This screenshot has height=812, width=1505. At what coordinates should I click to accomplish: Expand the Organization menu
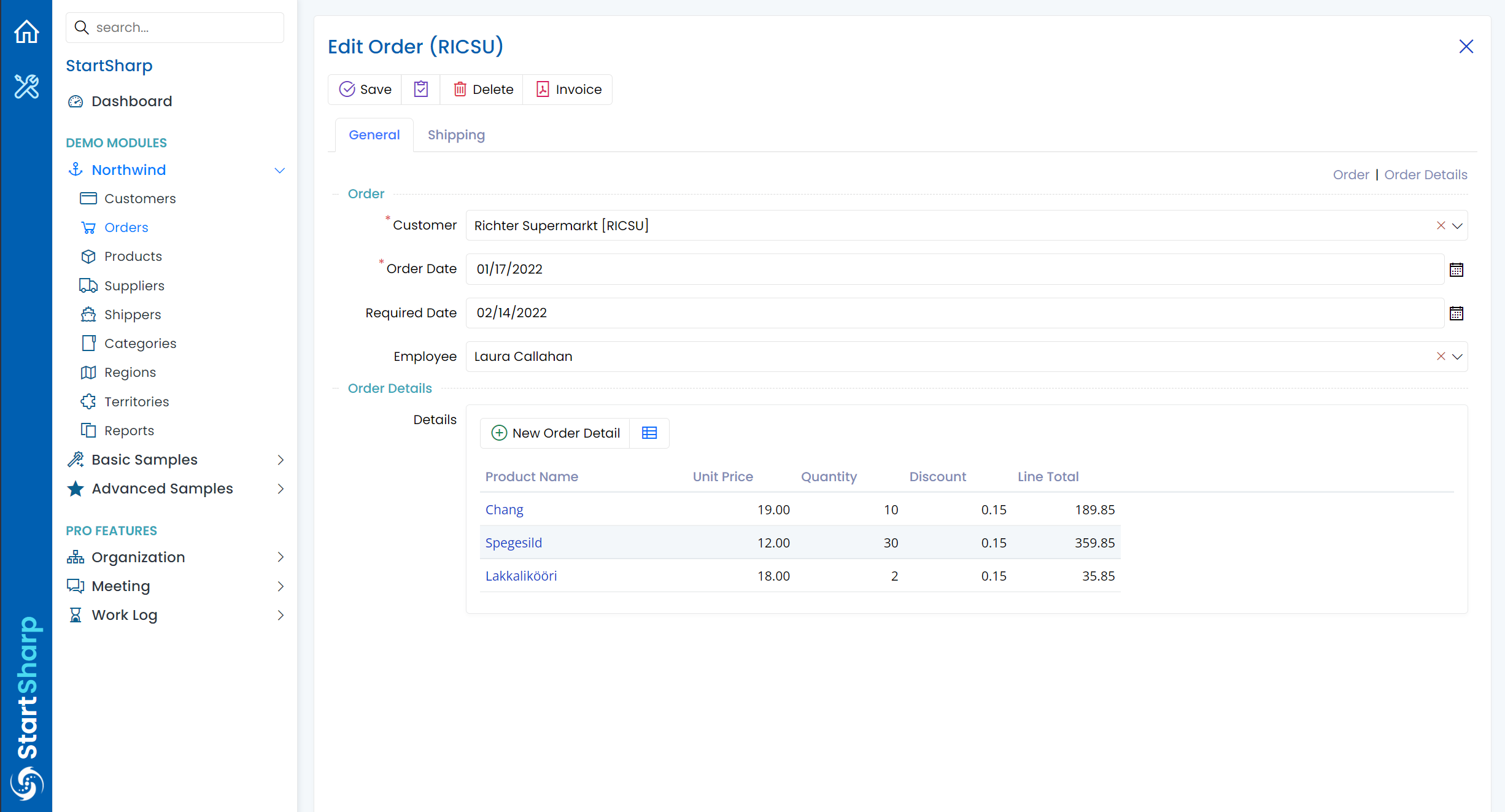click(x=280, y=557)
